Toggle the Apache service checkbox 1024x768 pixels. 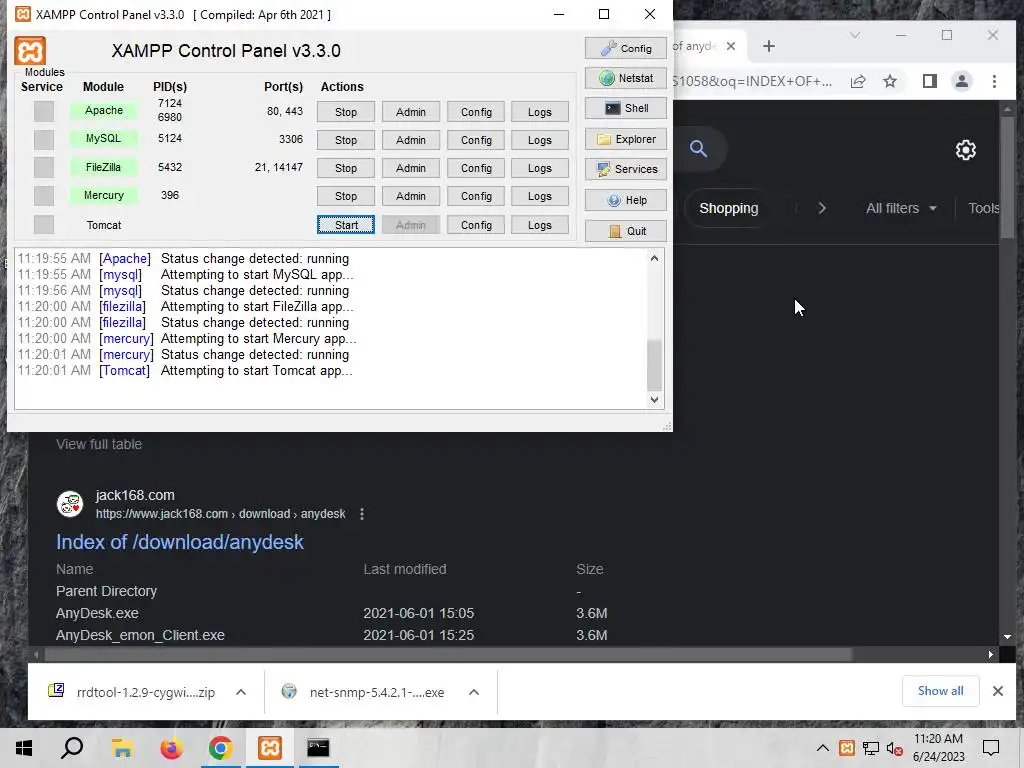tap(44, 111)
